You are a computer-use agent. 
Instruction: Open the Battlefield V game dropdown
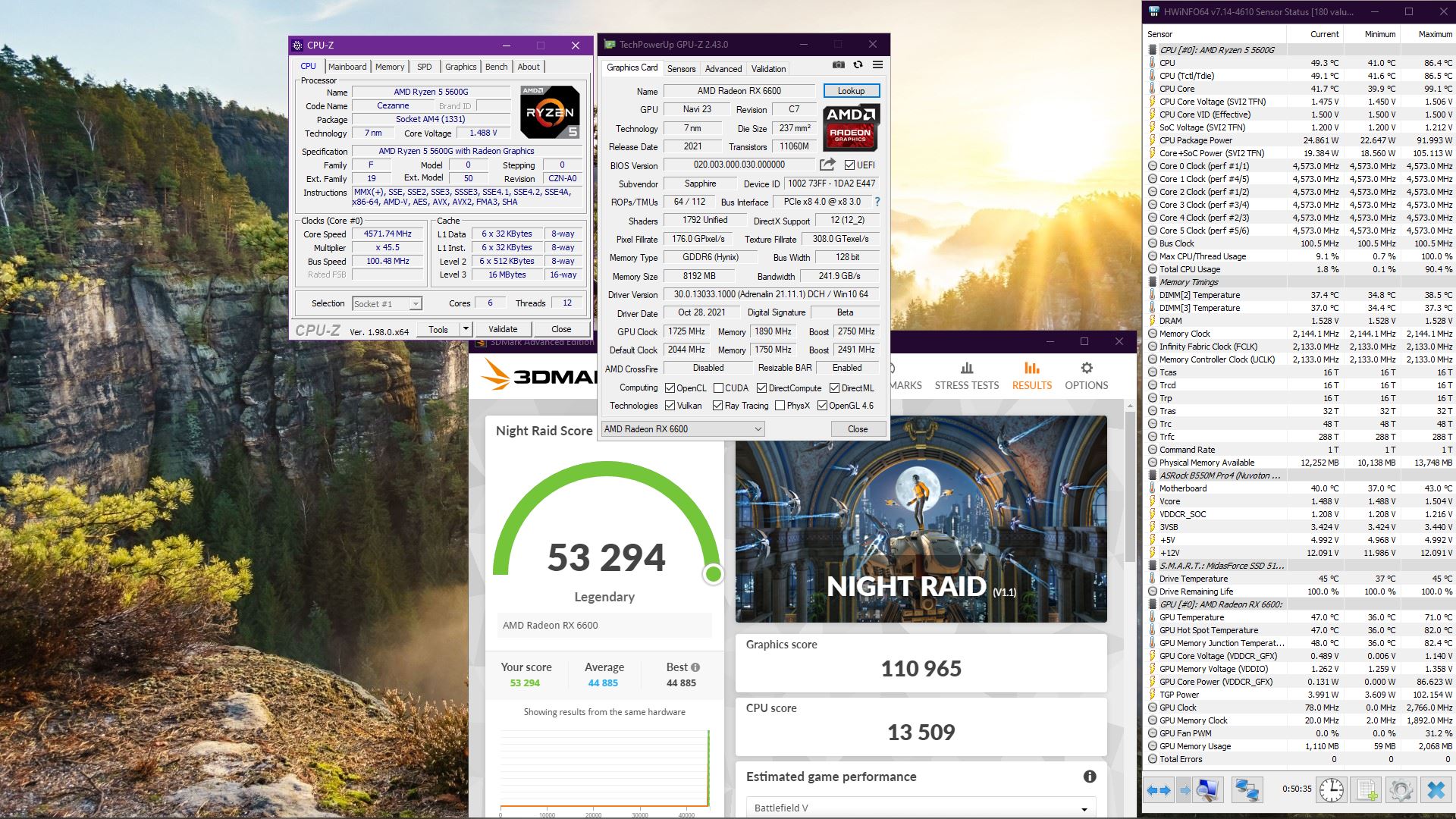point(921,808)
